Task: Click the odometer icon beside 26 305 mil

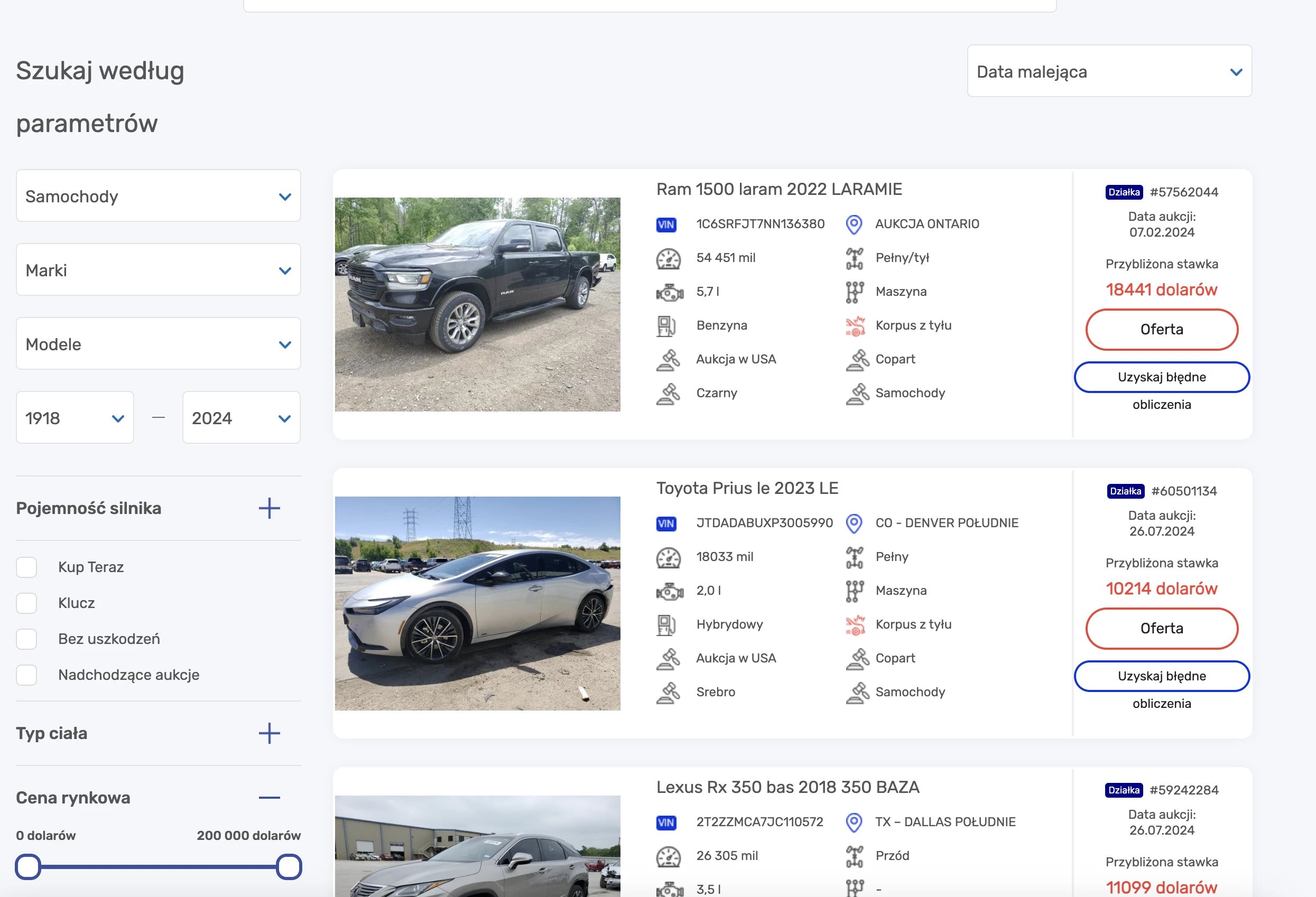Action: click(668, 856)
